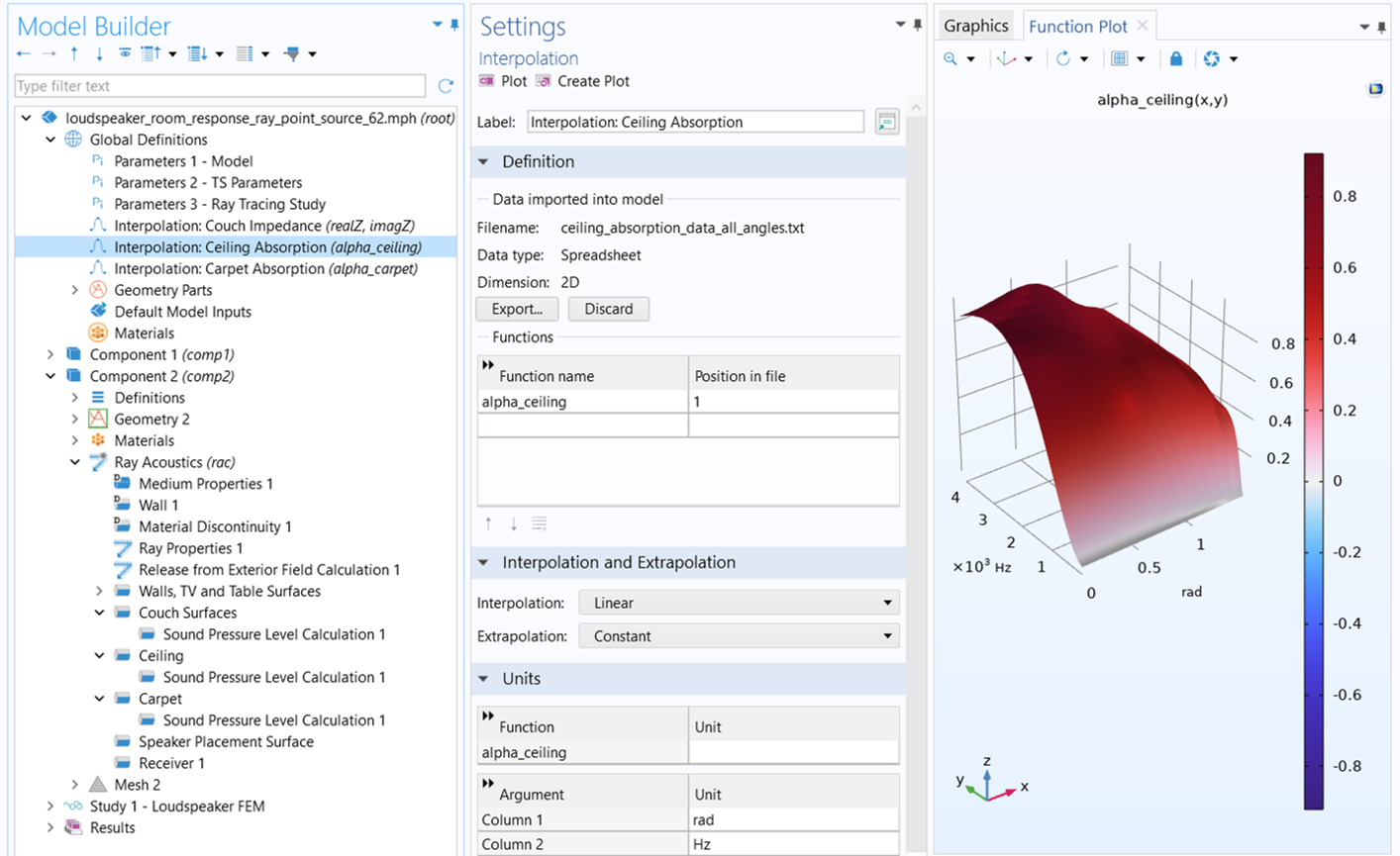
Task: Close the Function Plot tab
Action: [x=1143, y=26]
